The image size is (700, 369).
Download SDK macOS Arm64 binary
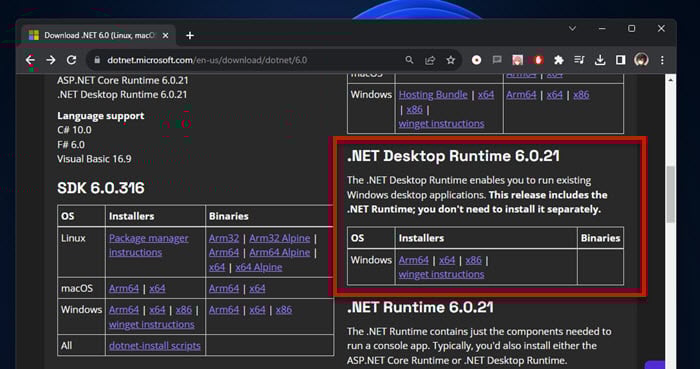point(224,289)
